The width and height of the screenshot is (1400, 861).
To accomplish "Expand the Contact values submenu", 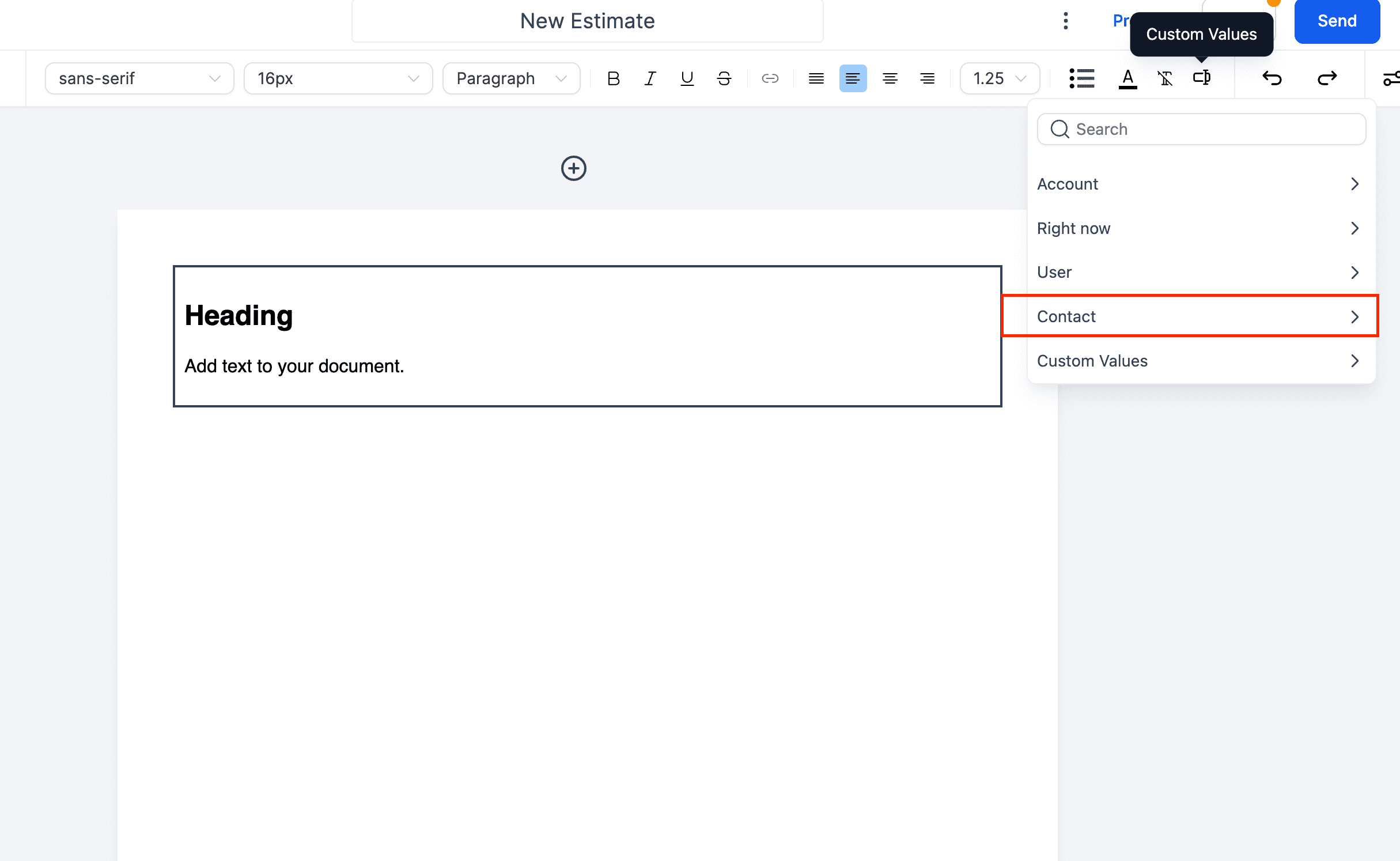I will pyautogui.click(x=1201, y=316).
